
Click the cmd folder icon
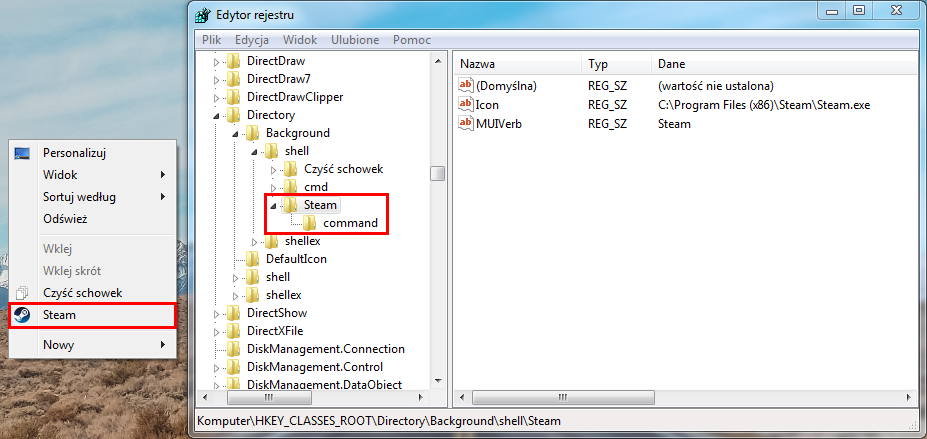(x=290, y=187)
